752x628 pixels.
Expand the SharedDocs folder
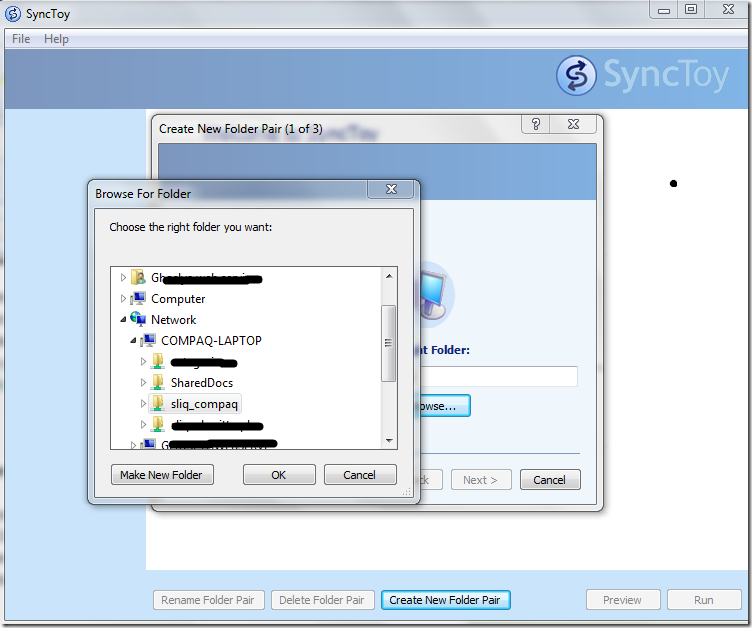click(143, 382)
